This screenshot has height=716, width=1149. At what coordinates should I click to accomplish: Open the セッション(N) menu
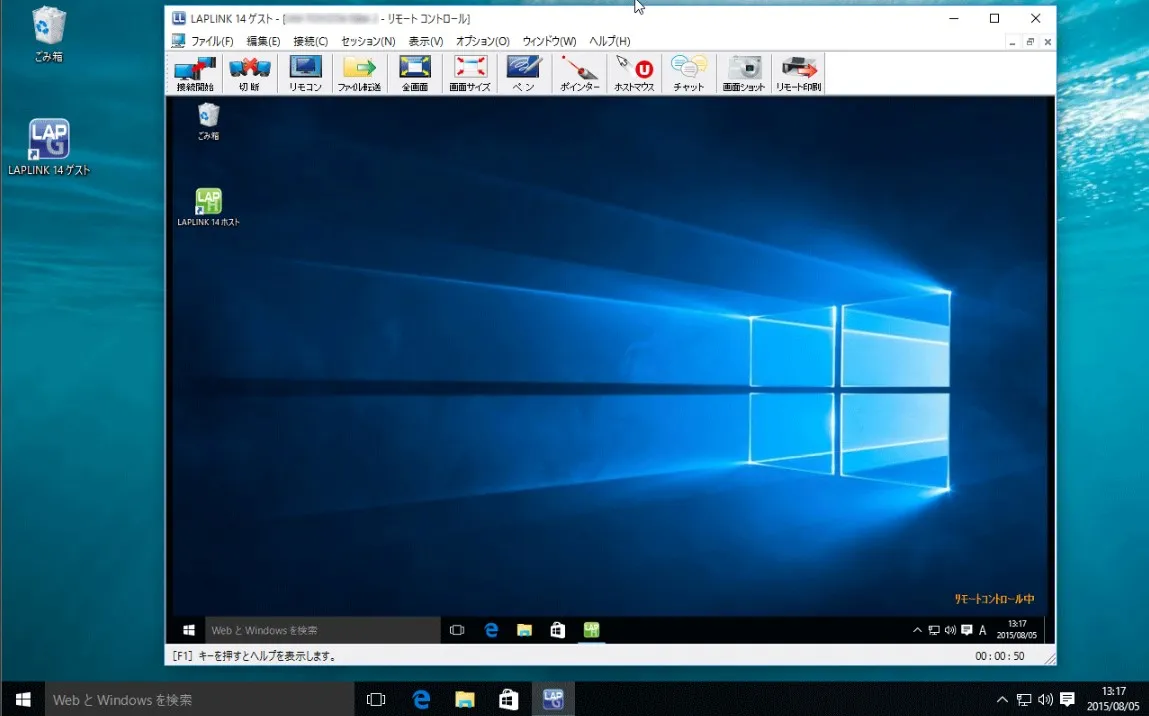[368, 41]
